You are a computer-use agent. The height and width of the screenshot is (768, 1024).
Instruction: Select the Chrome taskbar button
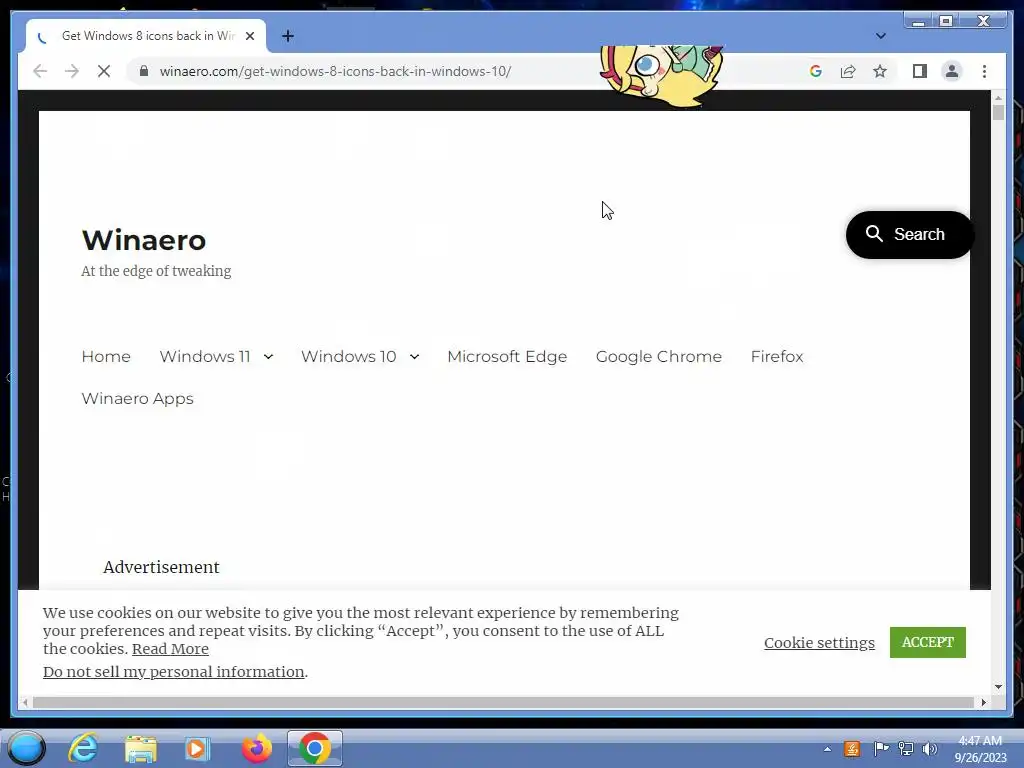pyautogui.click(x=314, y=748)
